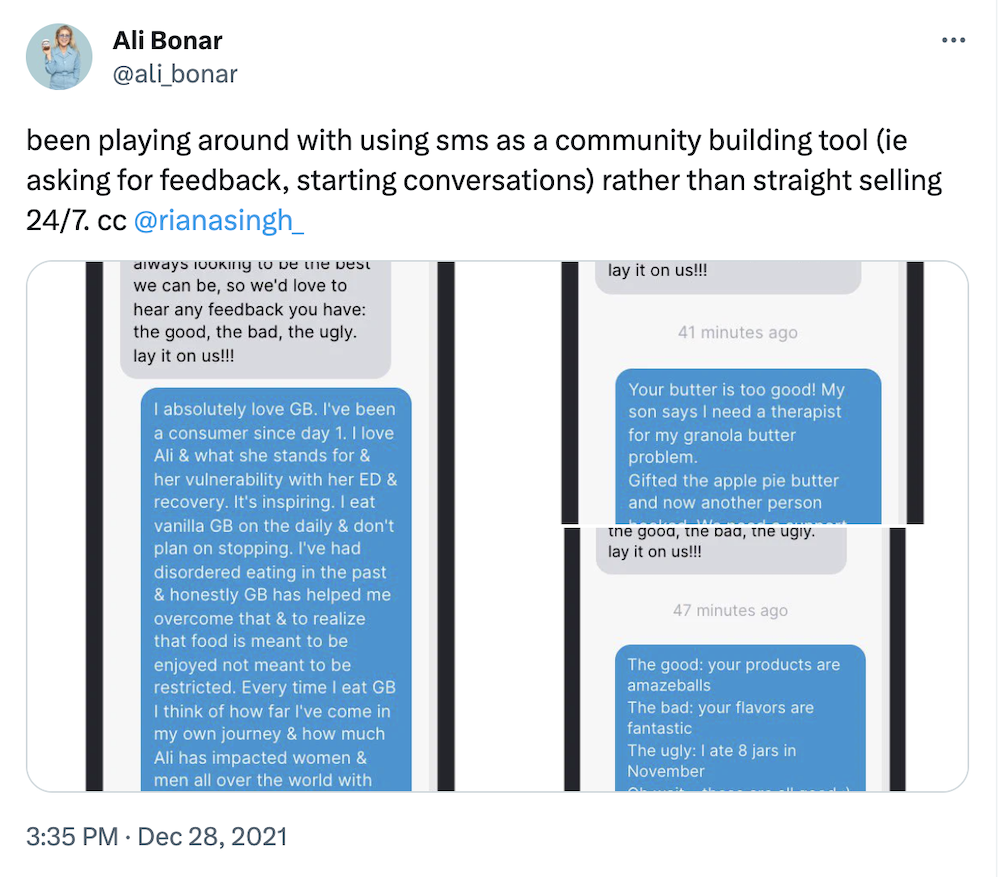Open the @rianasingh_ mention link
This screenshot has height=877, width=1000.
click(x=218, y=220)
